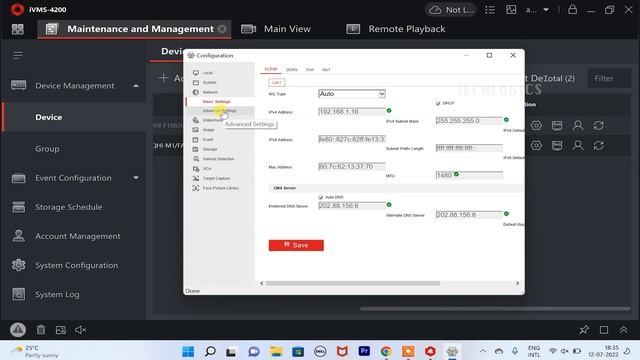The image size is (640, 360).
Task: Toggle the alarm pop-up image icon
Action: pos(61,330)
